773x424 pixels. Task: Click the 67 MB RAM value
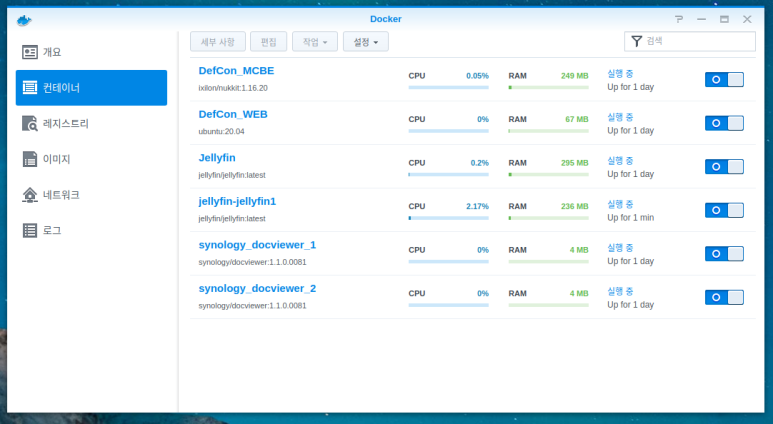(577, 119)
